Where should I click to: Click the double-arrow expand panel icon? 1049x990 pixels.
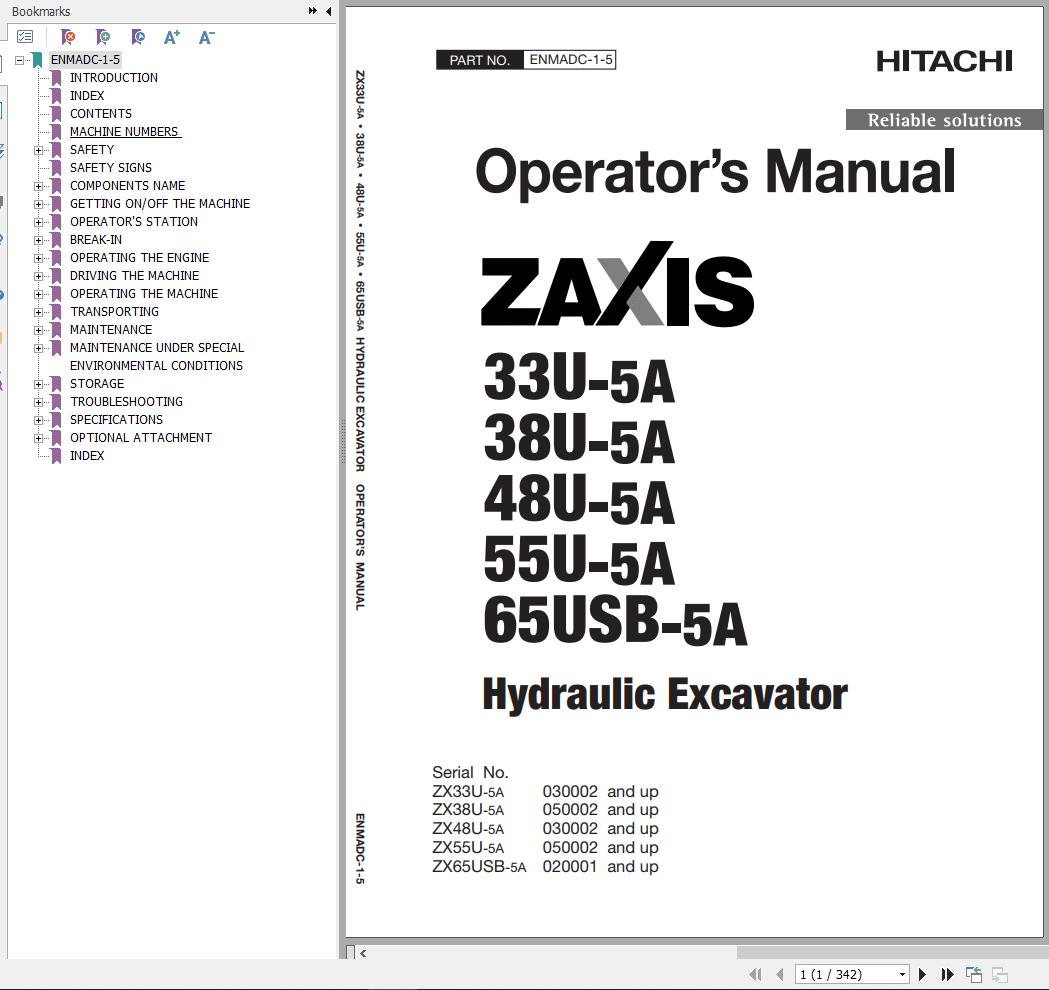[x=312, y=11]
